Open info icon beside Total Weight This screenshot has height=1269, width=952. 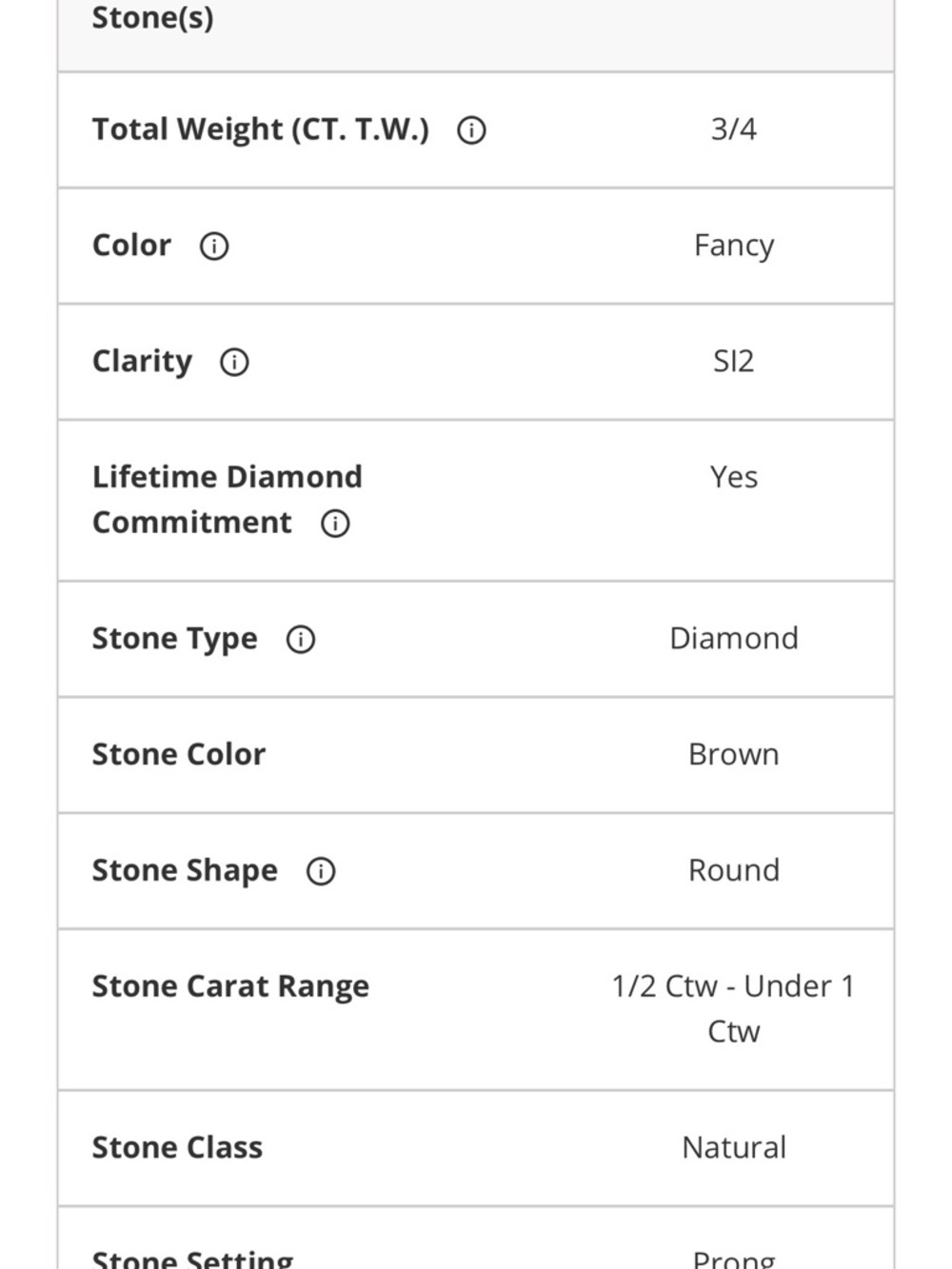tap(471, 129)
